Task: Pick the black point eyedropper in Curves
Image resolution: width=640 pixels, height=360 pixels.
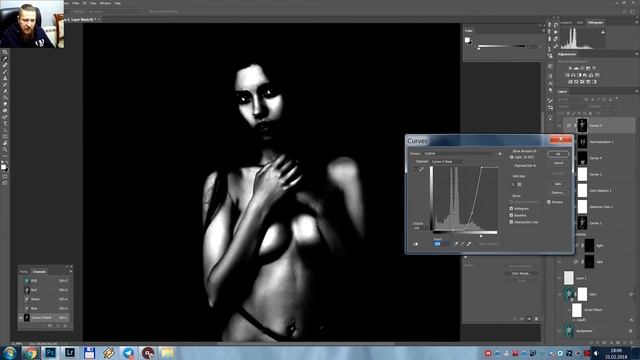Action: (x=456, y=244)
